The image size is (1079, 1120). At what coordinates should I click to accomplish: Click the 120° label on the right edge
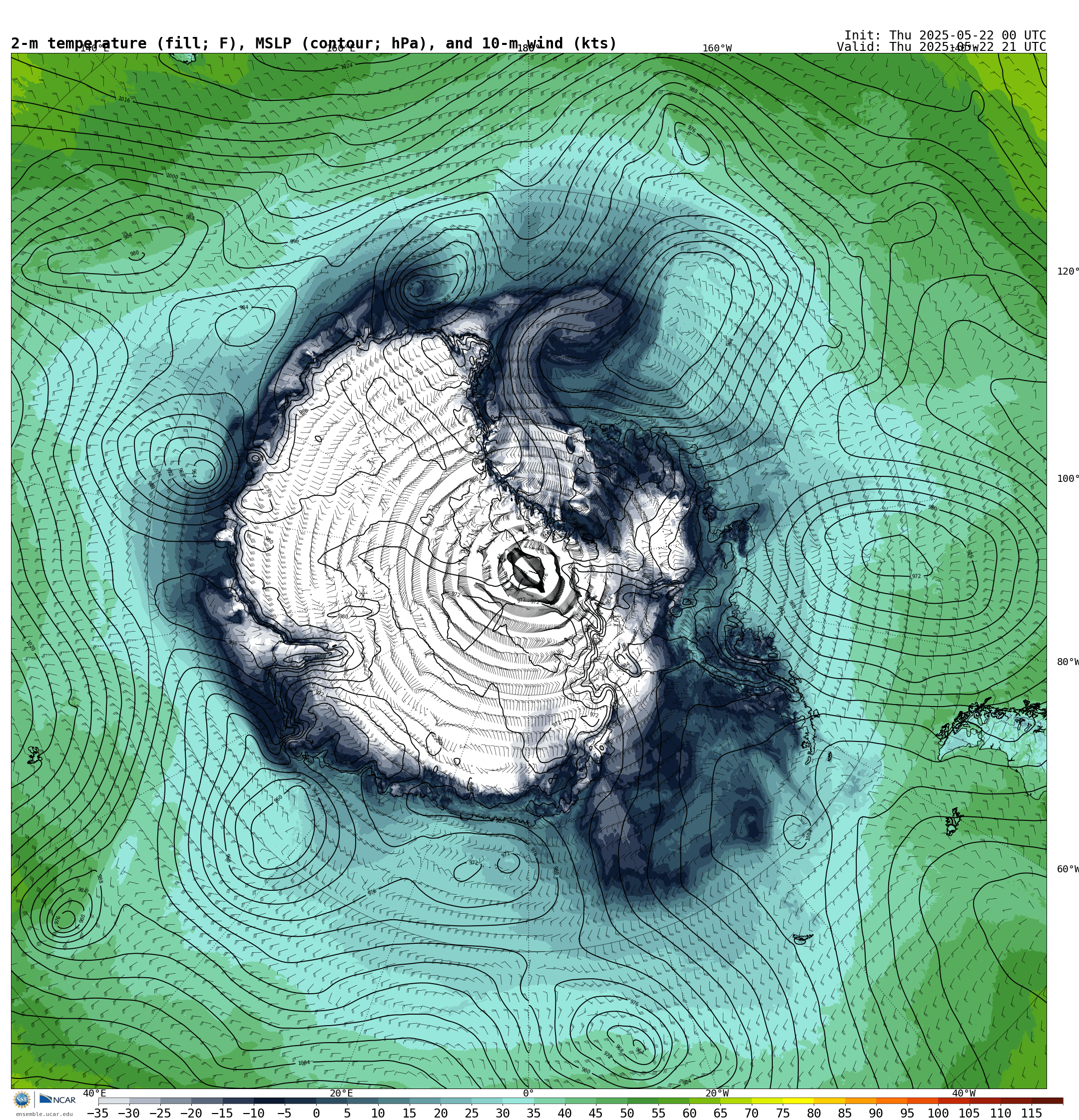[x=1068, y=272]
